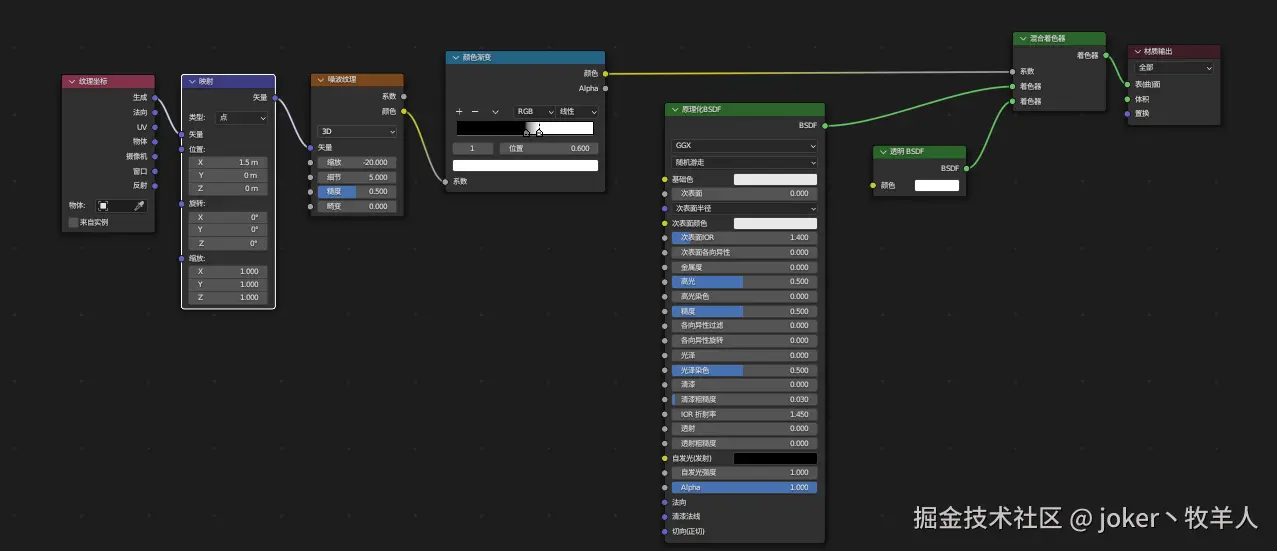Click the 透明 BSDF output socket

point(967,168)
